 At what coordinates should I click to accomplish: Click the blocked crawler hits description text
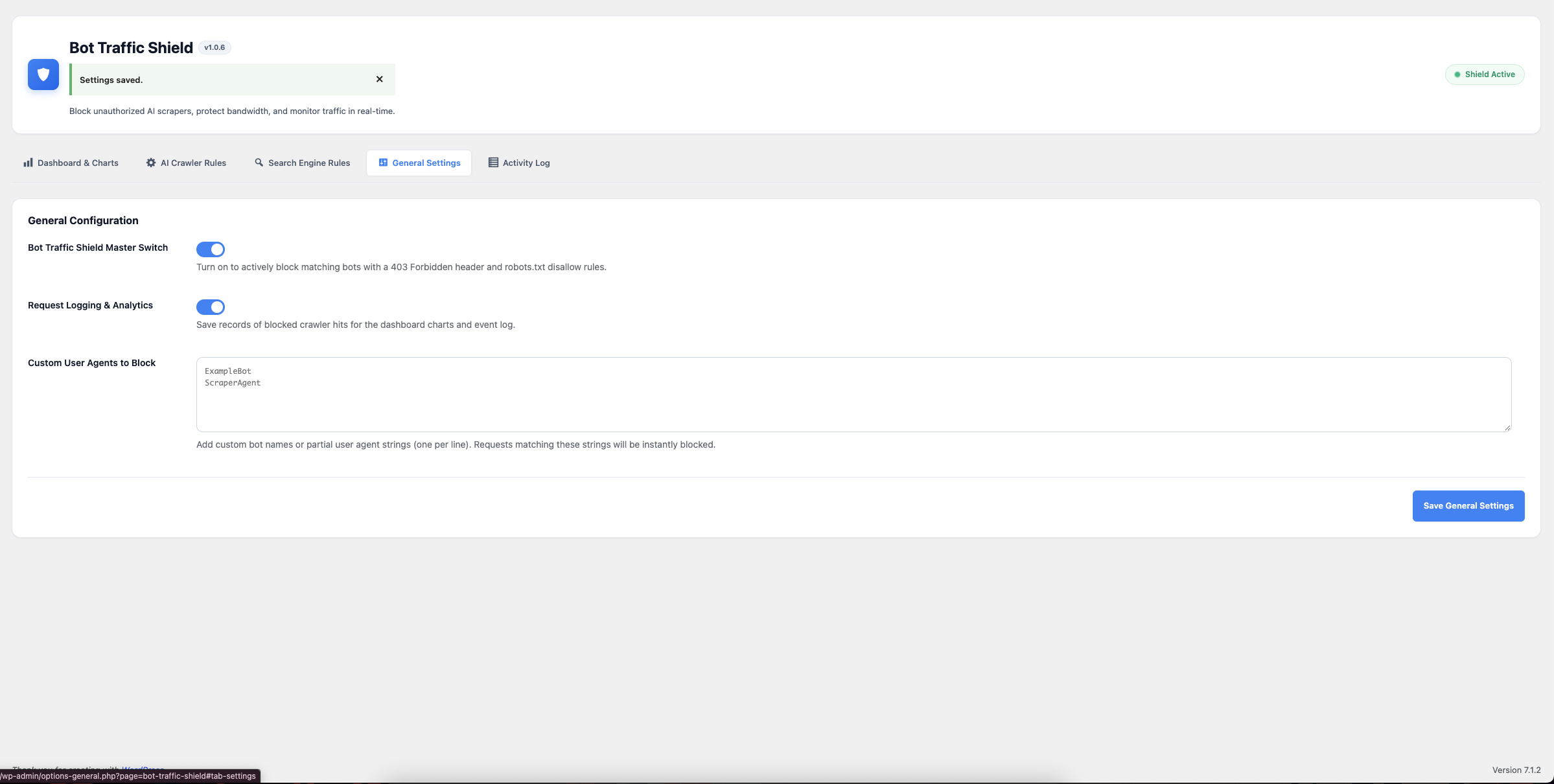[x=356, y=325]
